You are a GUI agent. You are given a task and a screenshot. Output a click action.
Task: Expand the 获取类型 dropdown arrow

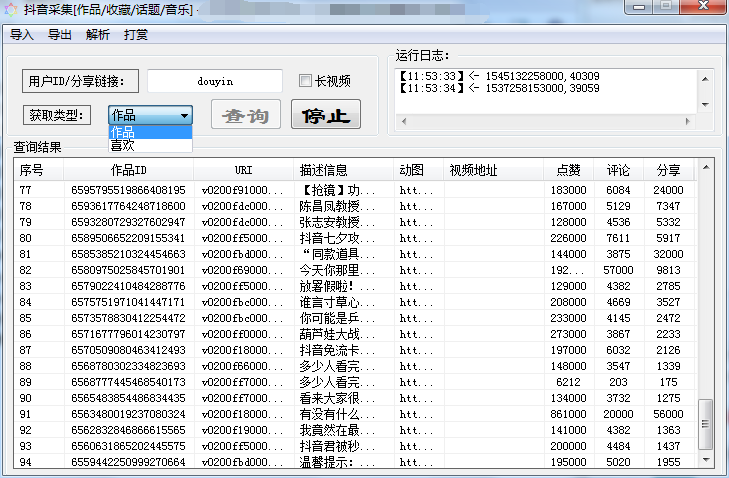tap(185, 115)
